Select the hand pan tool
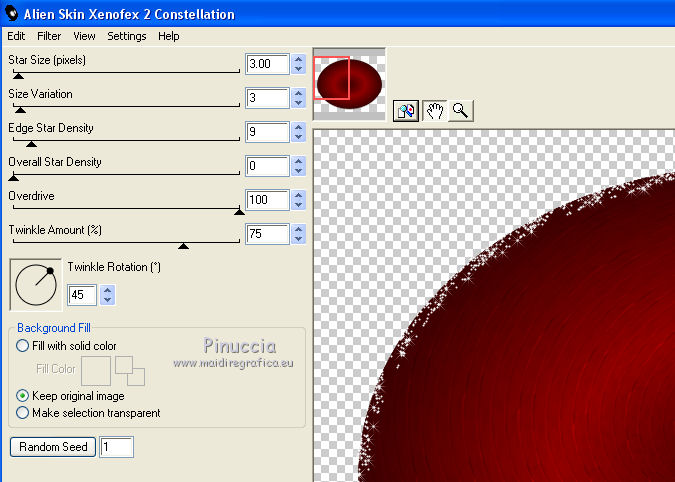 tap(434, 111)
